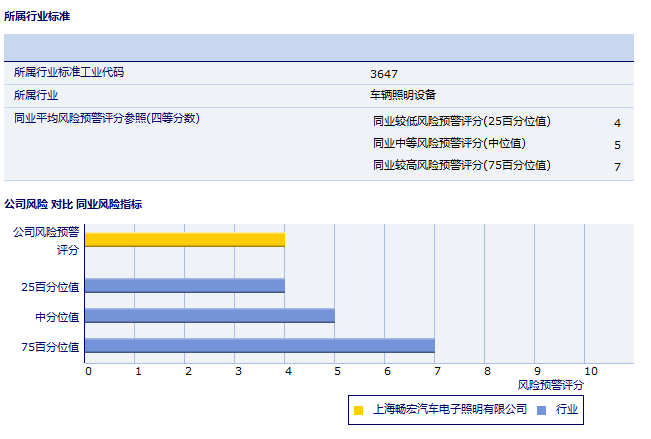Click the 所属行业标准工业代码 label
This screenshot has height=439, width=651.
69,72
